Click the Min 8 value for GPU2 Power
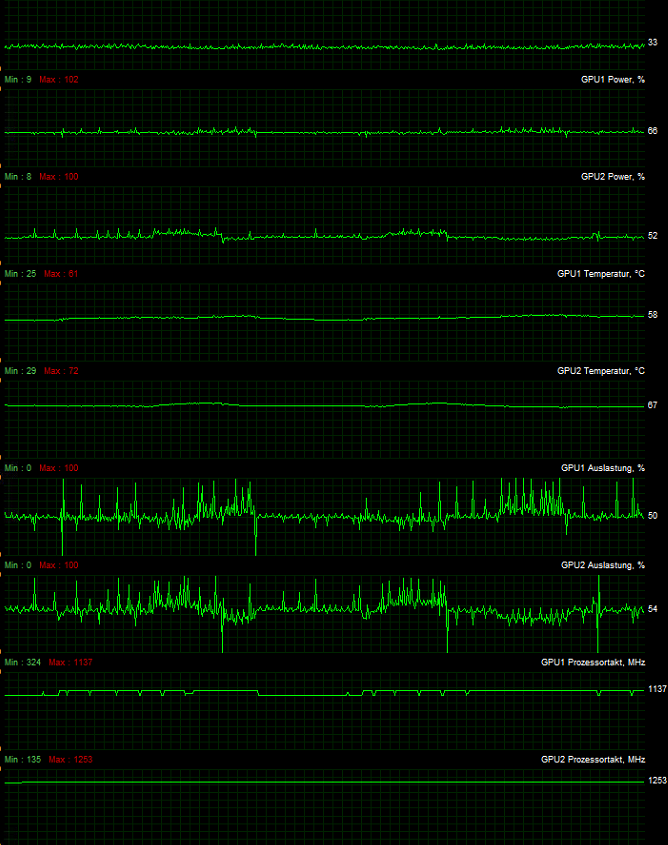The image size is (668, 845). click(x=18, y=176)
